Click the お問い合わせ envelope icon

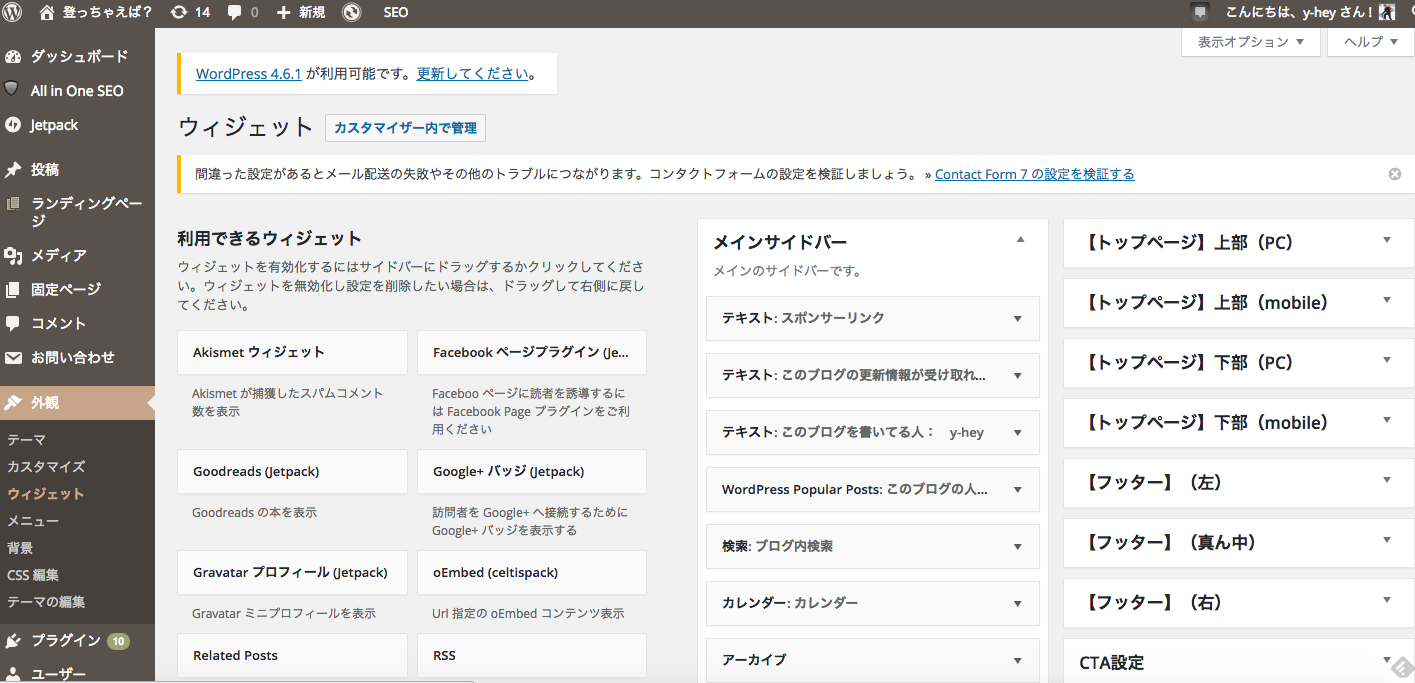pos(13,357)
